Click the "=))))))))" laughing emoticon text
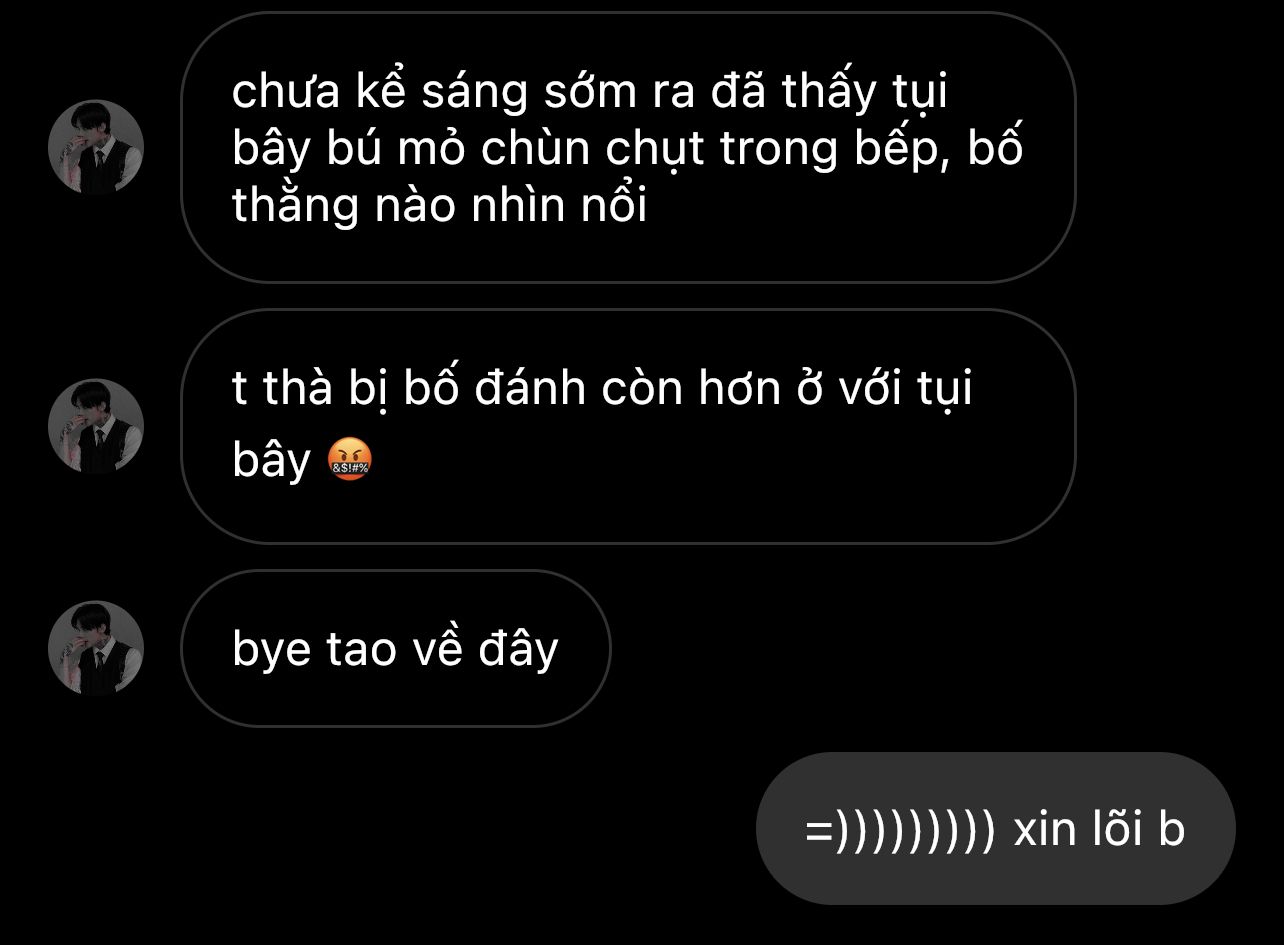Screen dimensions: 1284x945 [x=900, y=830]
